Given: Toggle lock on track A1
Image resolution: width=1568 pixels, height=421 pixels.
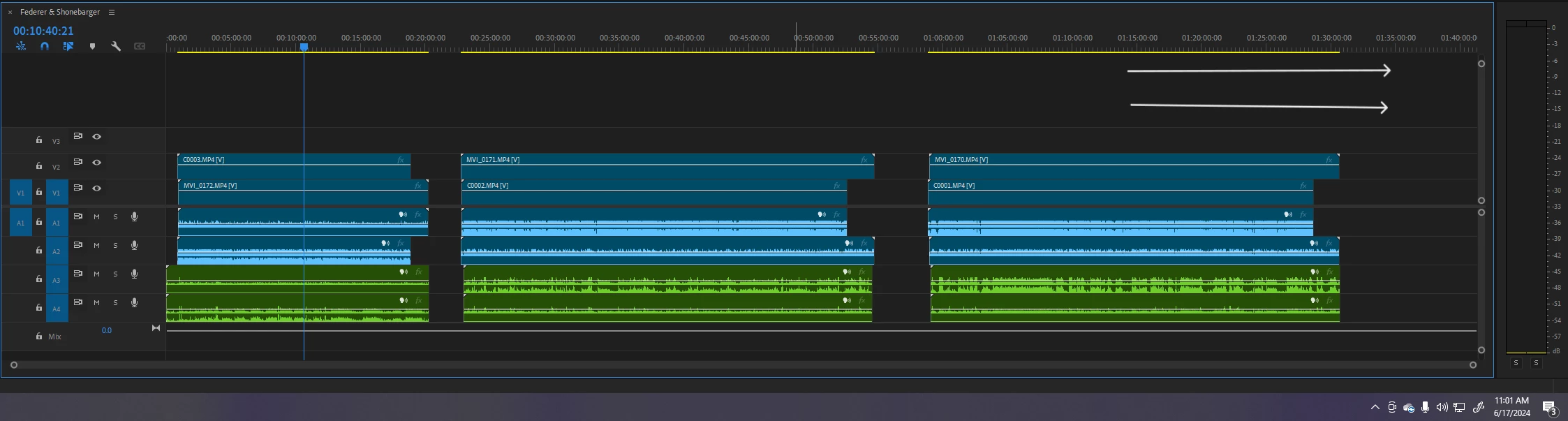Looking at the screenshot, I should pos(39,222).
